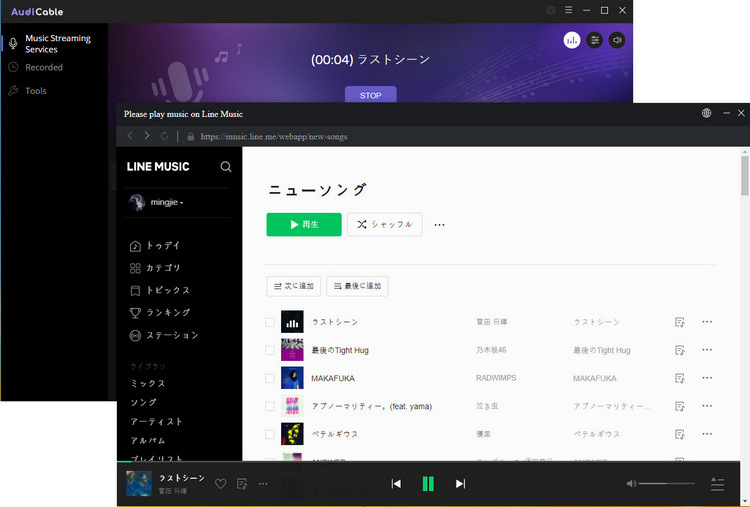The width and height of the screenshot is (750, 507).
Task: Open Recorded section in AudiCable sidebar
Action: pyautogui.click(x=44, y=67)
